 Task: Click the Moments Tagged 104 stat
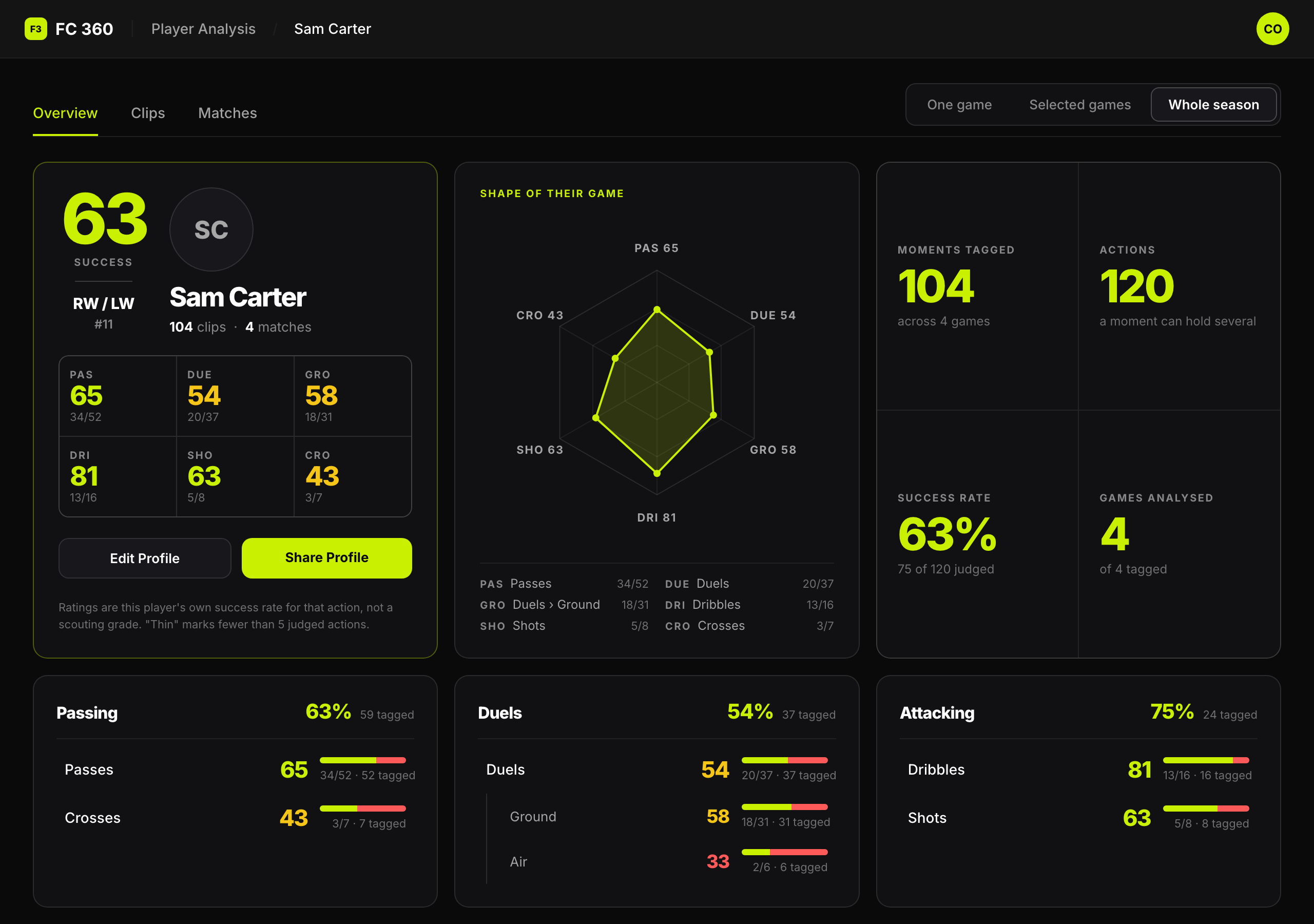pos(977,286)
